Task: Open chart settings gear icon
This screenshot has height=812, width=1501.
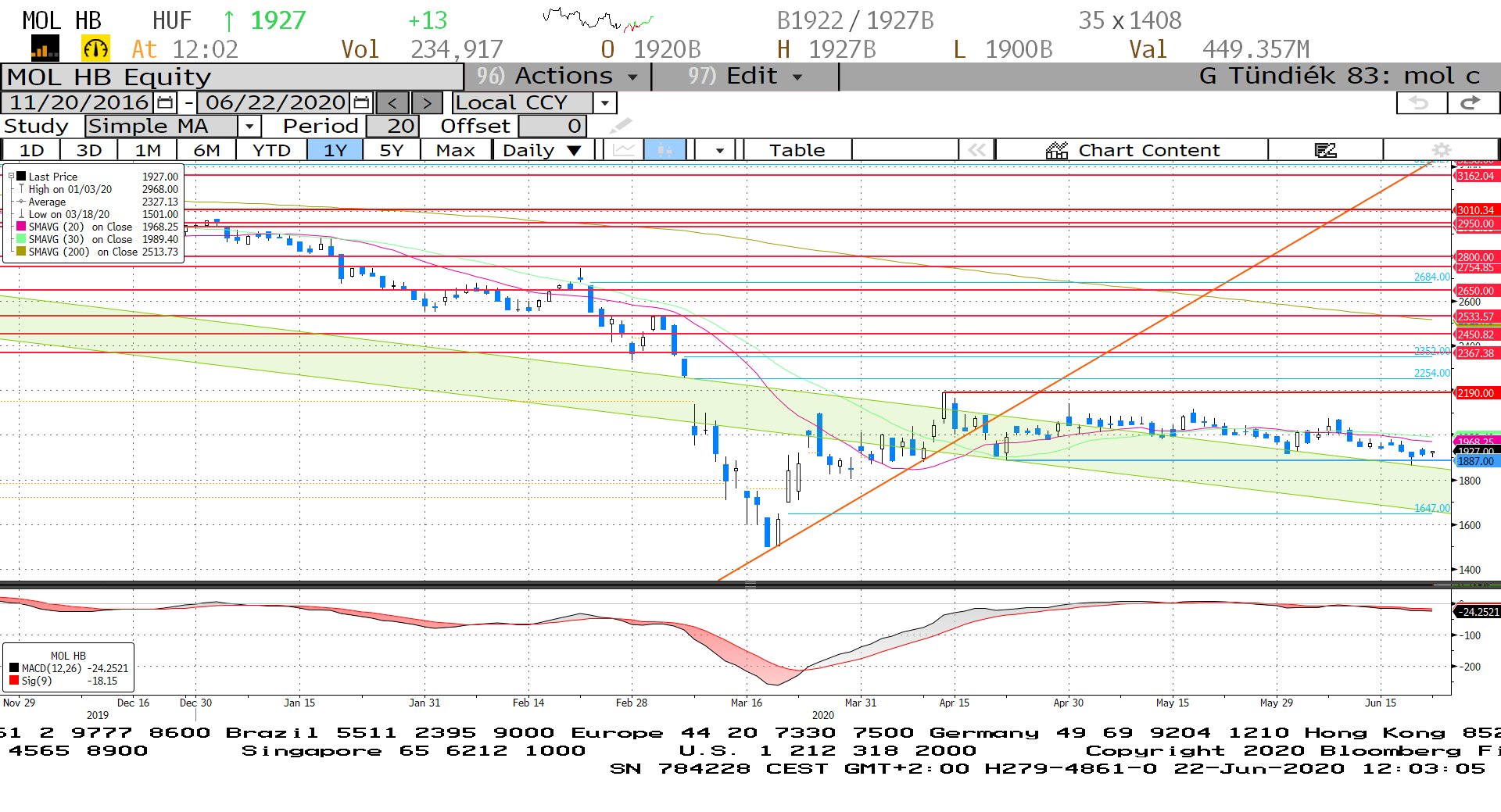Action: (x=1441, y=150)
